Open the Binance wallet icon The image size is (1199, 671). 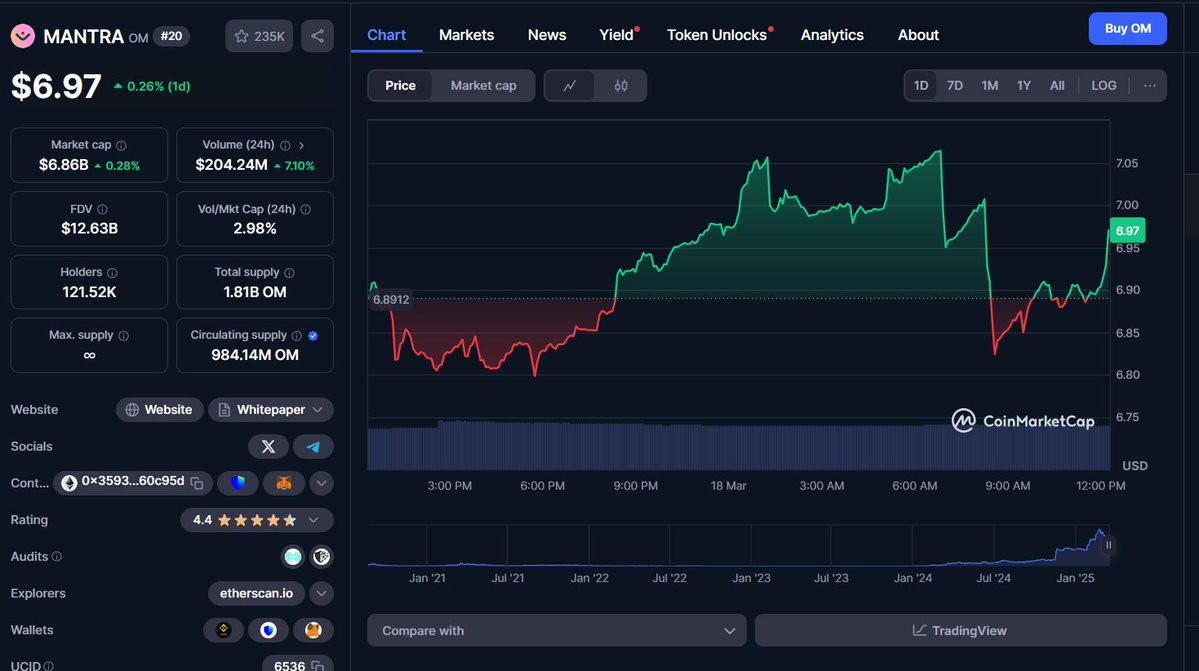(x=223, y=630)
